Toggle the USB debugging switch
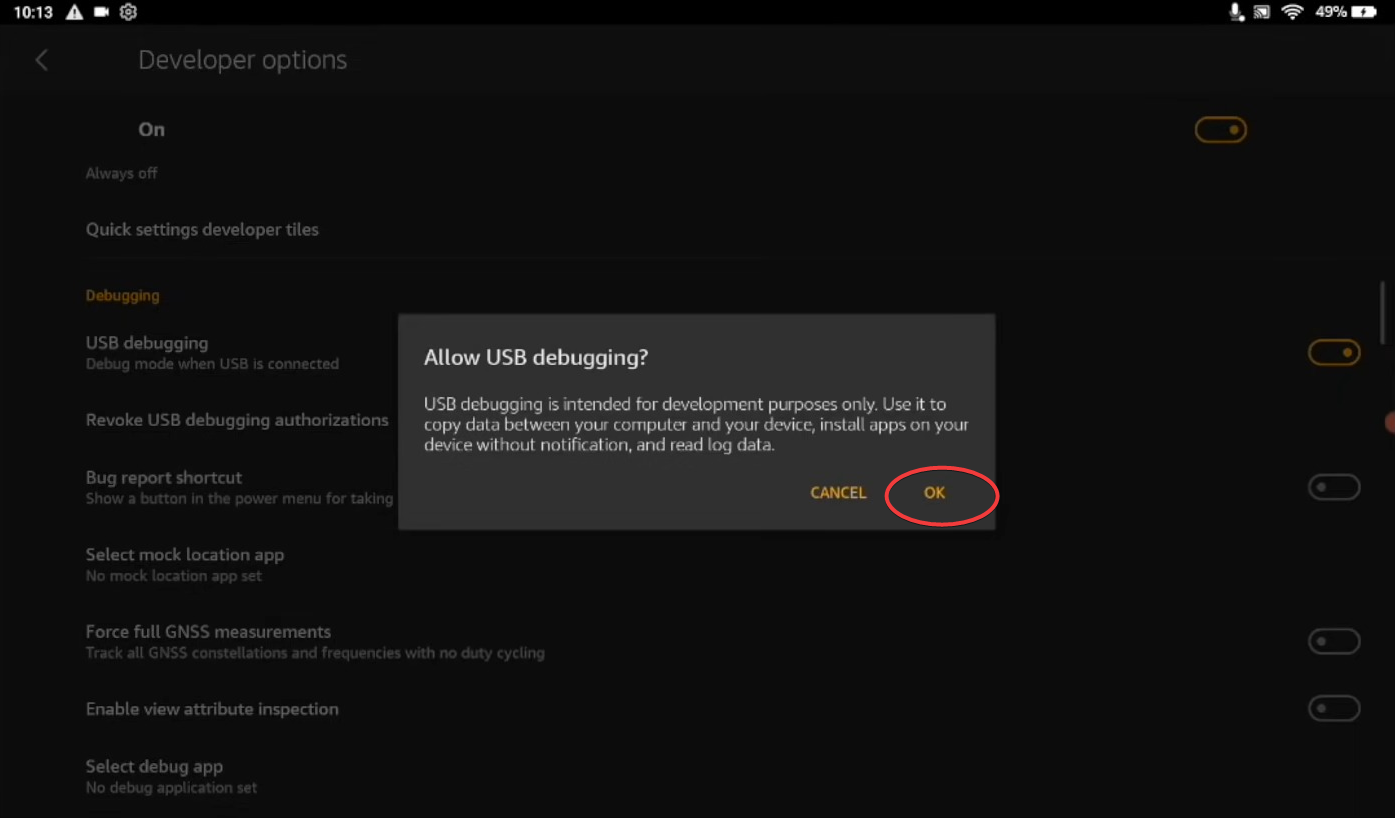This screenshot has width=1395, height=818. click(1334, 353)
